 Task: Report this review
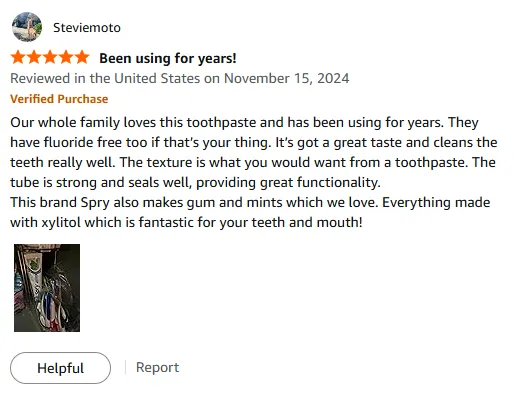[x=157, y=367]
